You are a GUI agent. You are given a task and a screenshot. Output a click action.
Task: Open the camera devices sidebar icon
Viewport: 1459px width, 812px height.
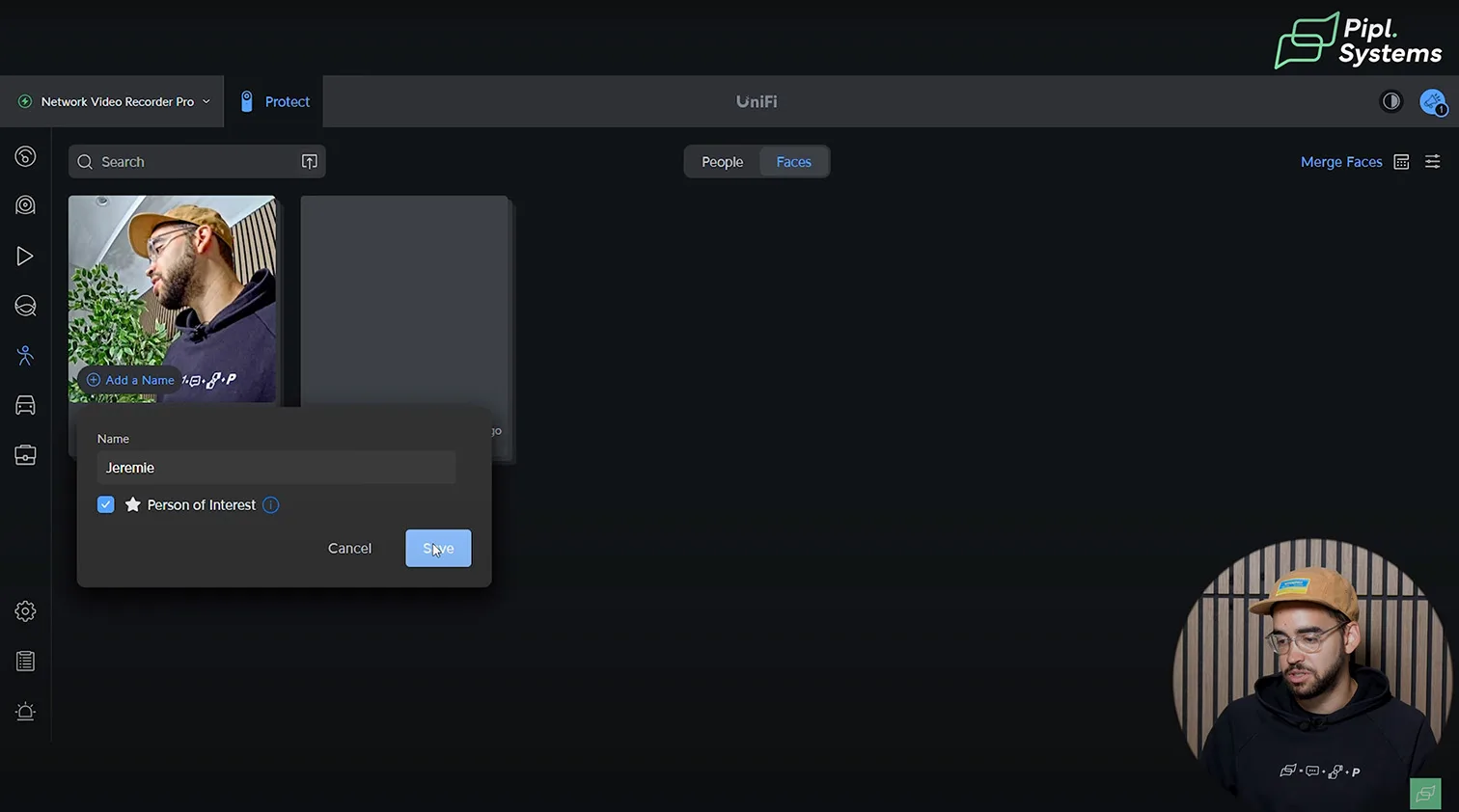(x=25, y=205)
